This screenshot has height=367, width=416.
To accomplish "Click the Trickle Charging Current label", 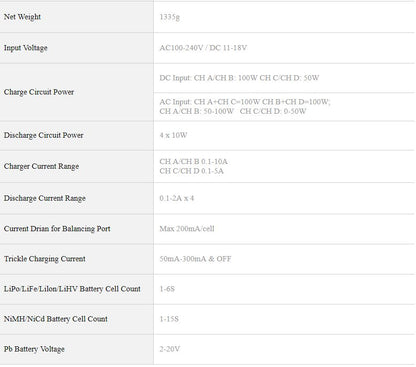I will pyautogui.click(x=45, y=259).
